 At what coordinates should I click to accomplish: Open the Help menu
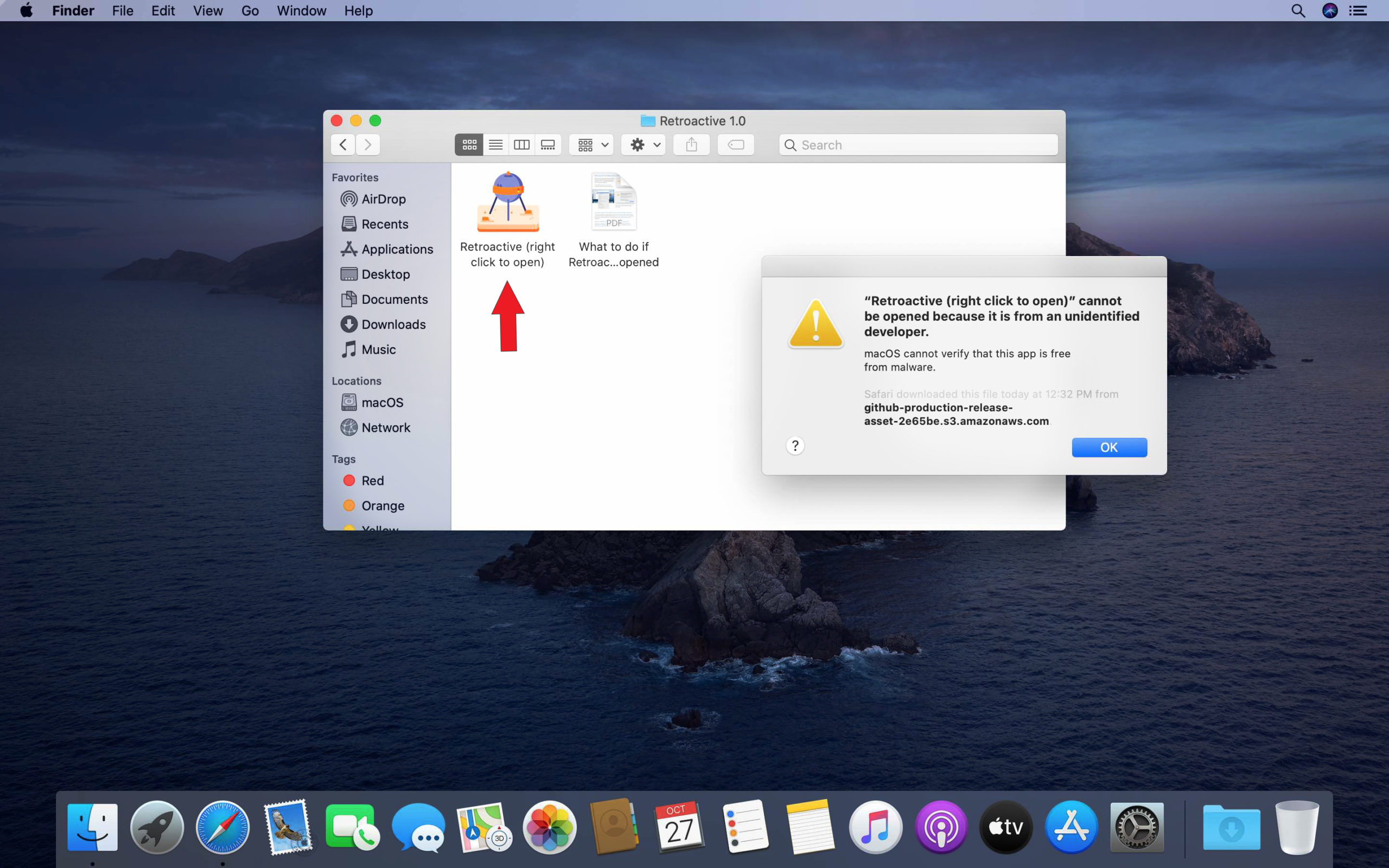359,10
